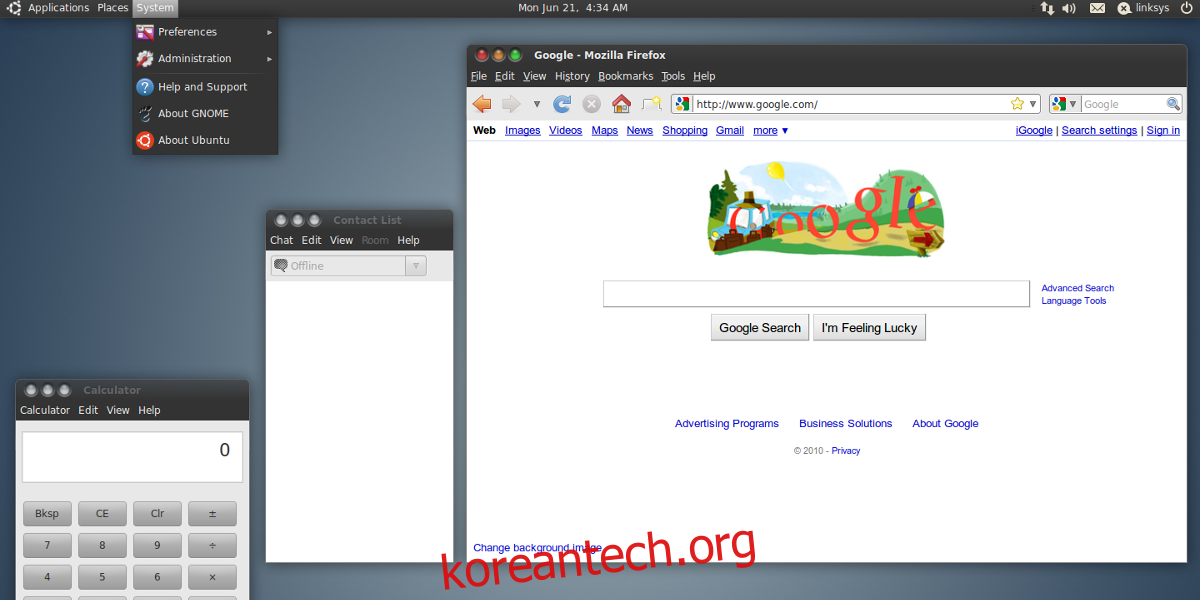Click Firefox back arrow button

(482, 104)
